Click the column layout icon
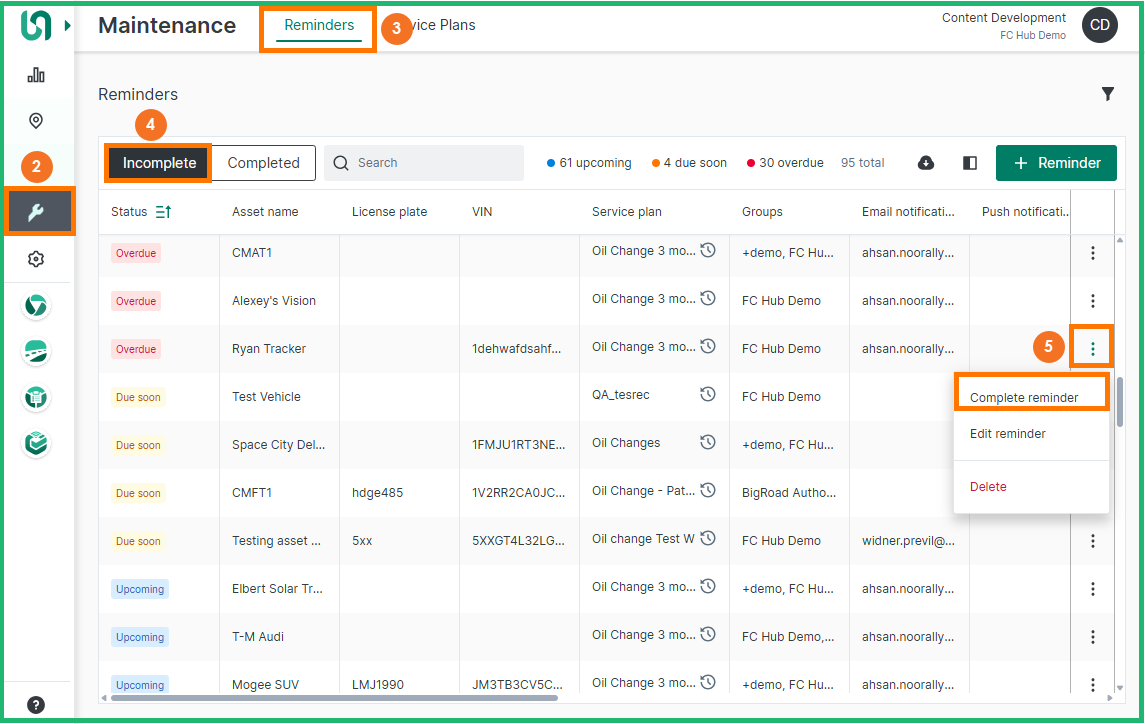 (970, 163)
